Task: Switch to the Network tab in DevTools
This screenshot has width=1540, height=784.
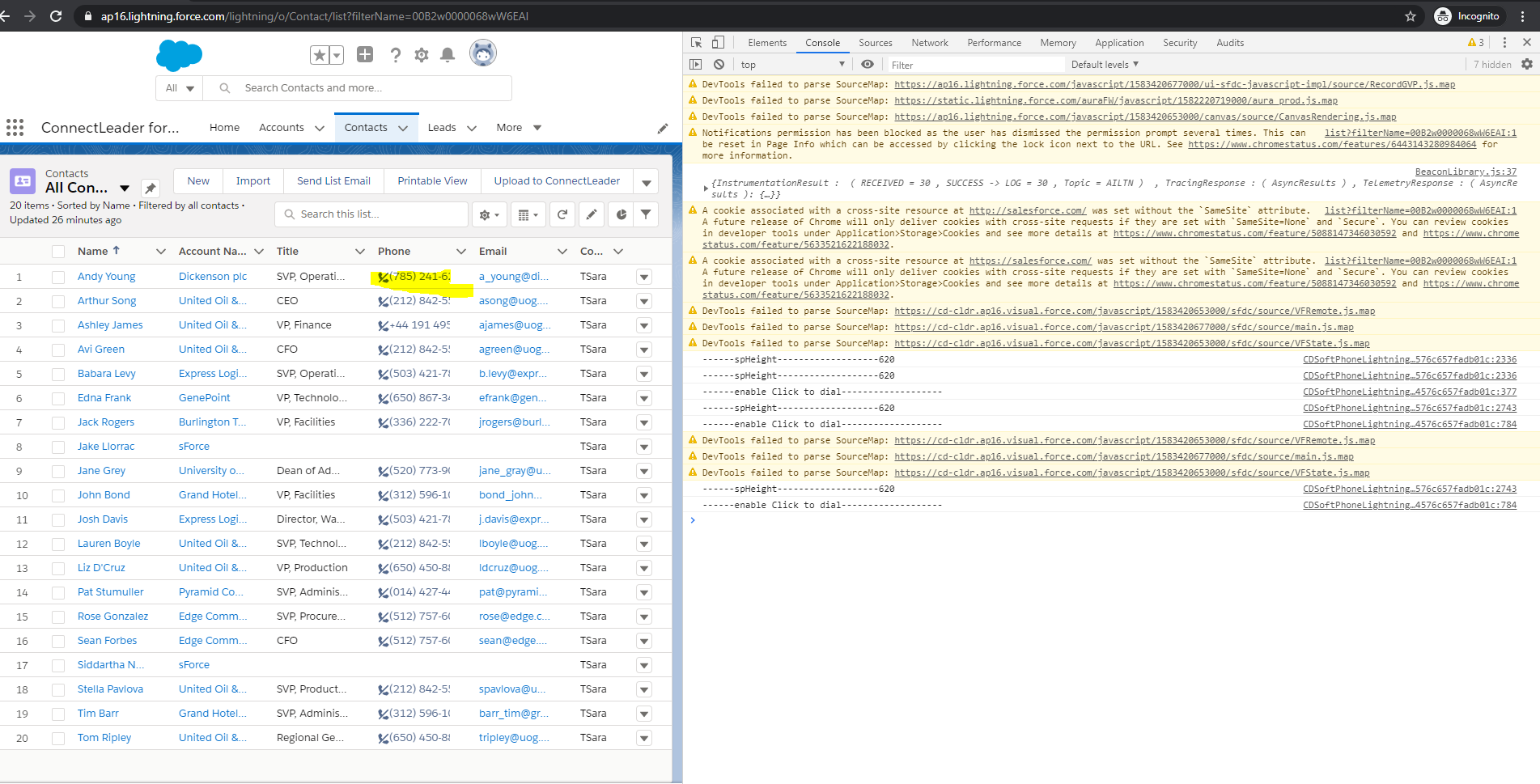Action: click(929, 43)
